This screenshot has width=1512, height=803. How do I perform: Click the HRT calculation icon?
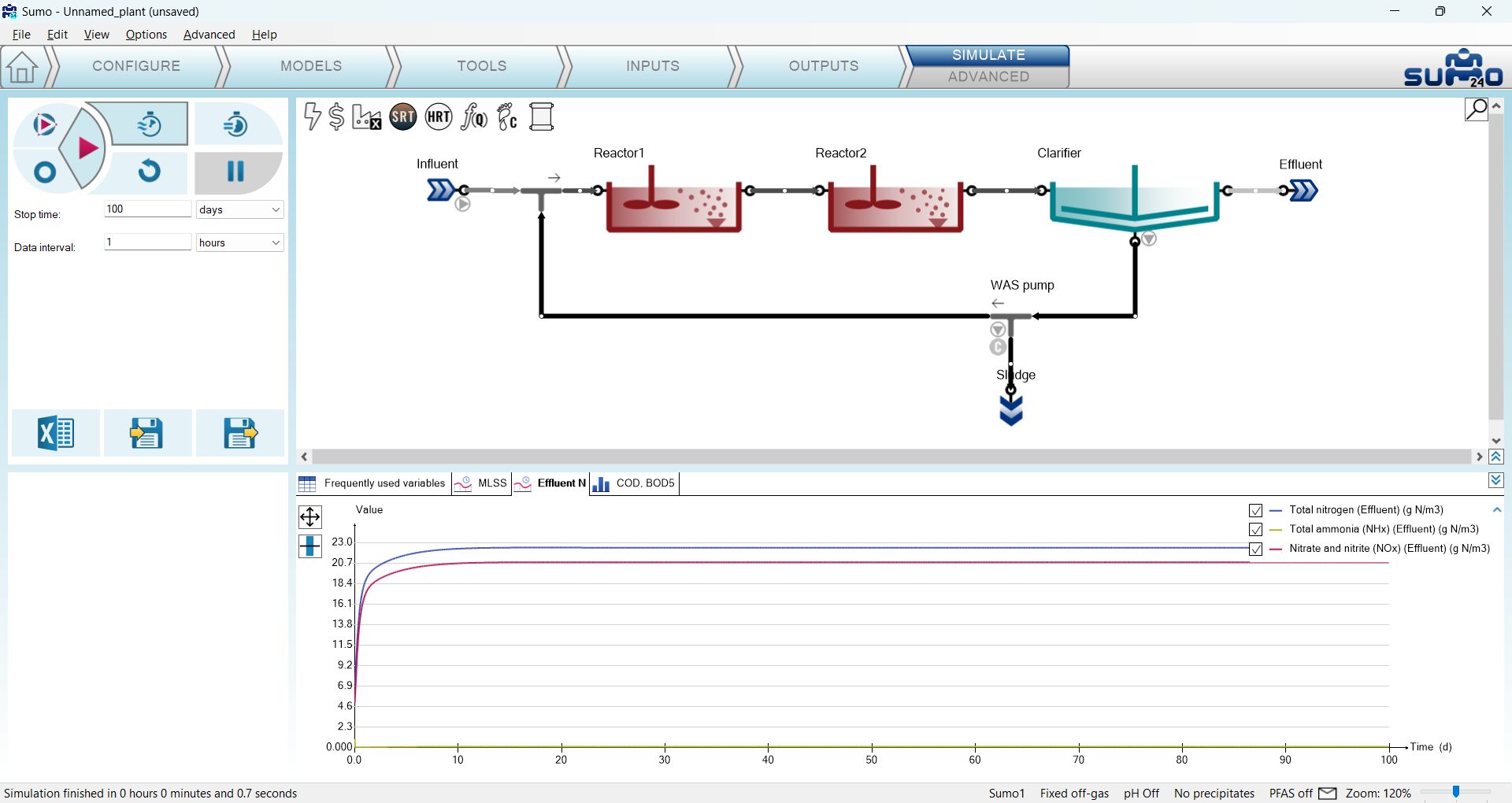[439, 117]
